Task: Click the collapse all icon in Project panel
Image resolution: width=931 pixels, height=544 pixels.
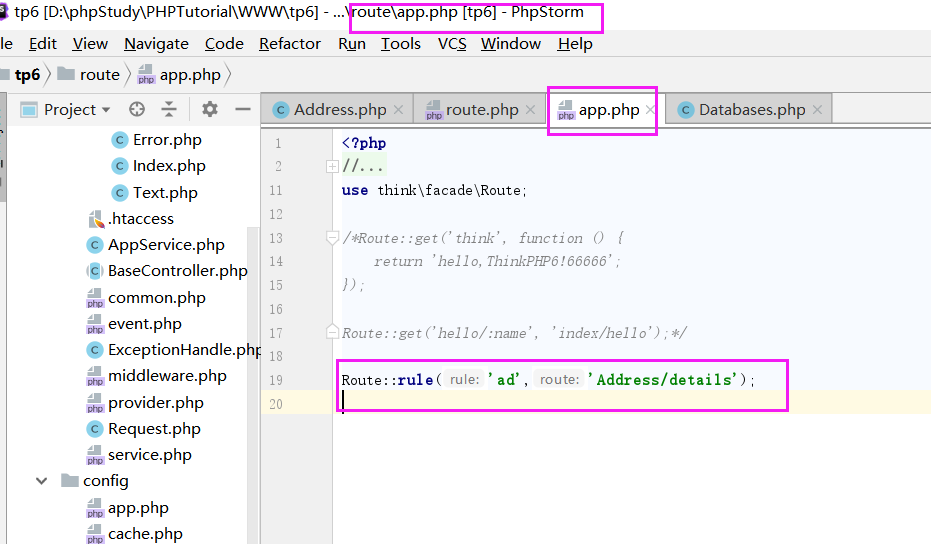Action: 169,110
